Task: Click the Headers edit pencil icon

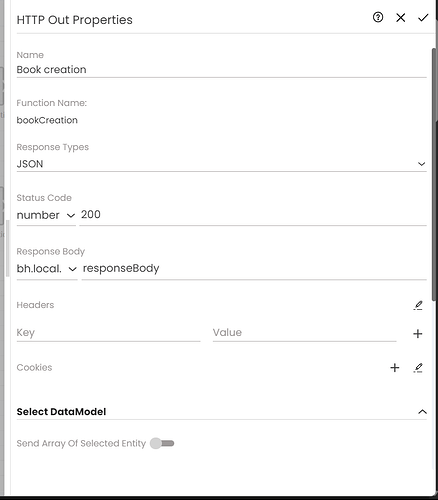Action: coord(418,305)
